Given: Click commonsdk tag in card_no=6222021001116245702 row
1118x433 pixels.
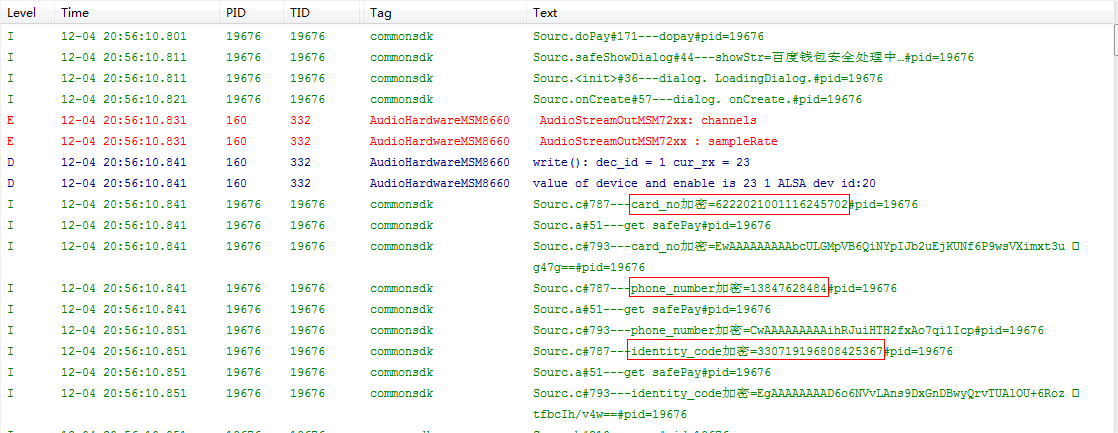Looking at the screenshot, I should click(x=401, y=205).
